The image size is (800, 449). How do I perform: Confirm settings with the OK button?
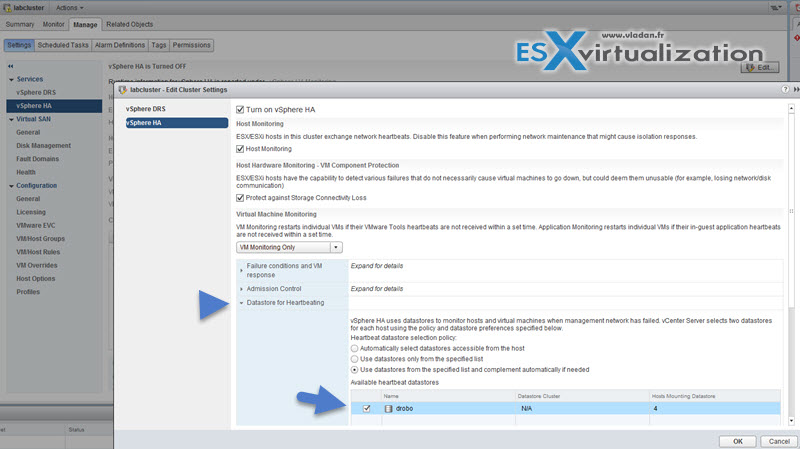click(738, 441)
